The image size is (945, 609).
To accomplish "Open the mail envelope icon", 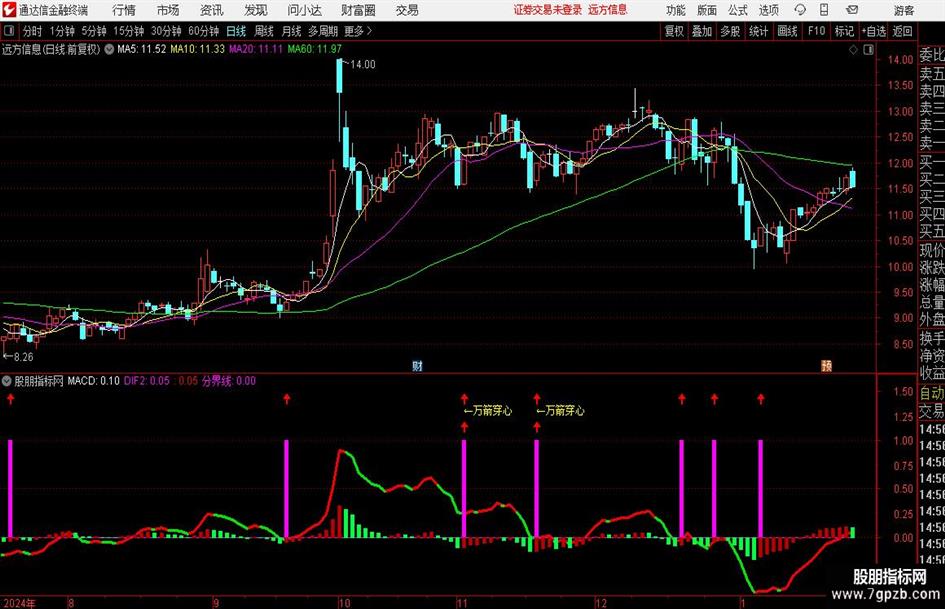I will pyautogui.click(x=852, y=10).
